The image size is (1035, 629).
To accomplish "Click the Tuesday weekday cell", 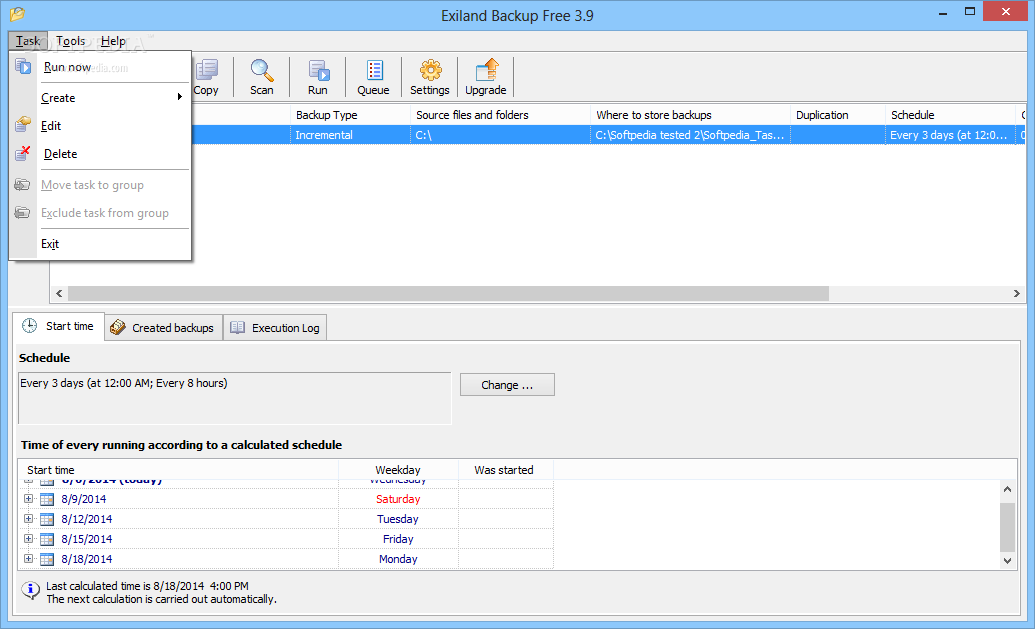I will (x=398, y=519).
